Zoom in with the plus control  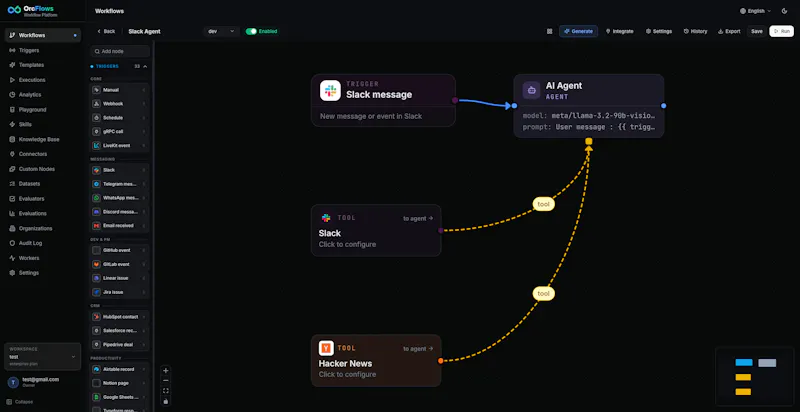click(165, 371)
